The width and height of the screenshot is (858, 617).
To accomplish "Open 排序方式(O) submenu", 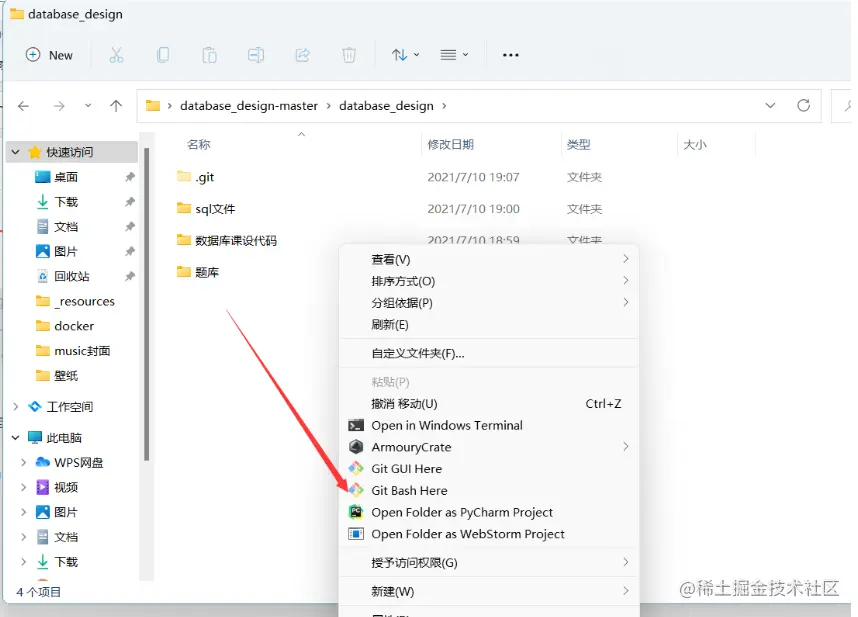I will [489, 281].
